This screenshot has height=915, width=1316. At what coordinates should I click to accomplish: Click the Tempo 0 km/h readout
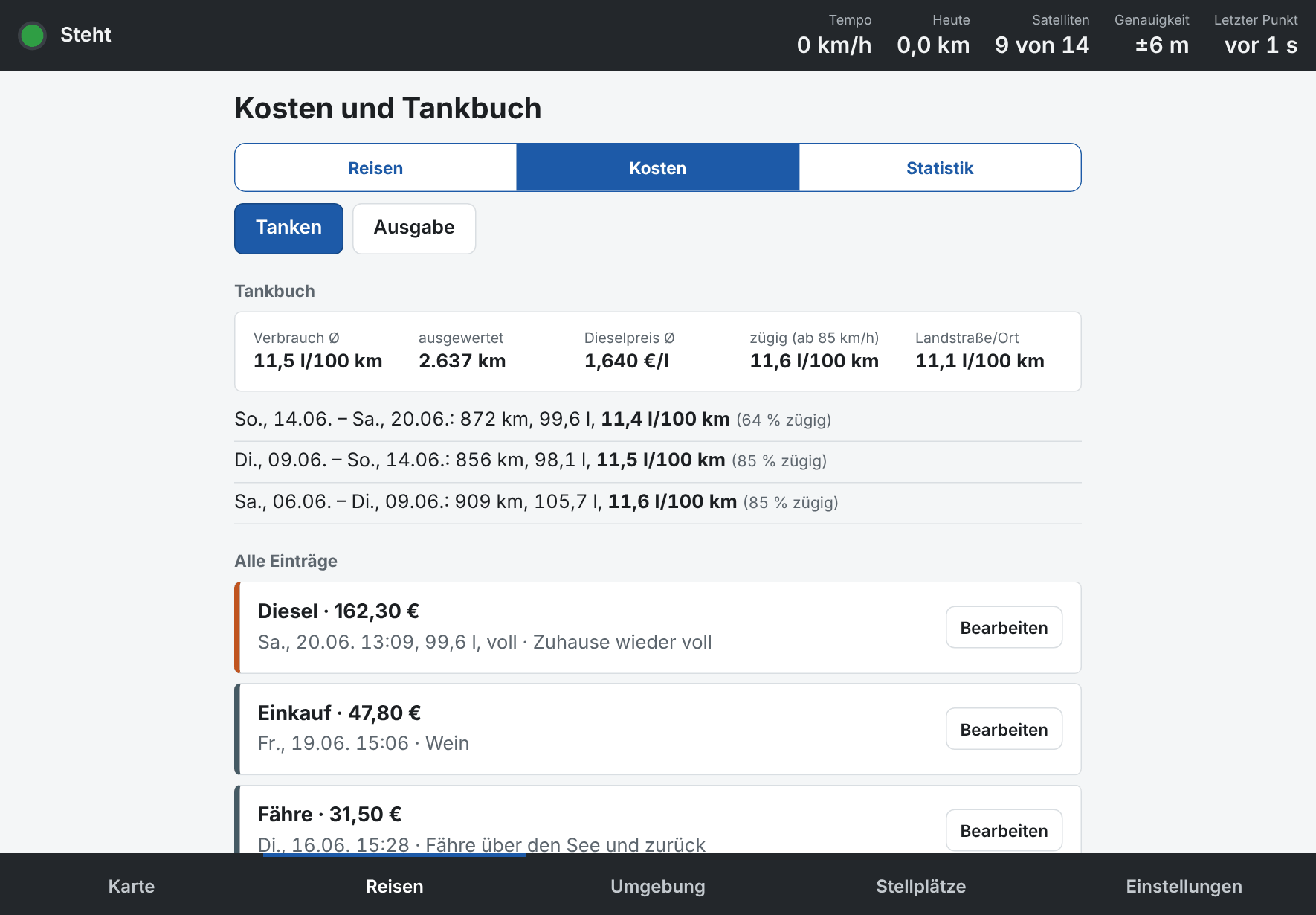click(834, 36)
